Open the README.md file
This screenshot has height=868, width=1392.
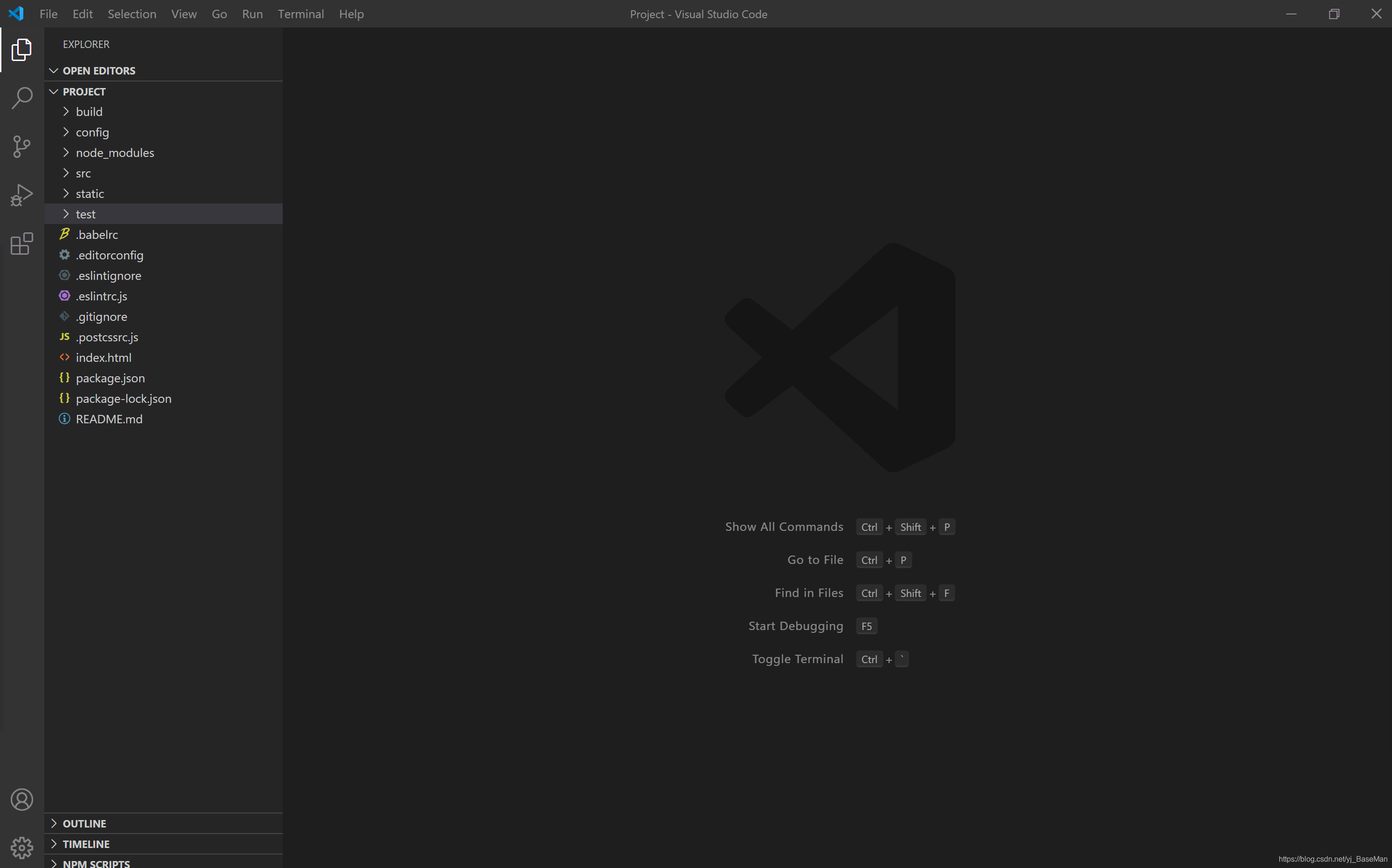pos(109,419)
